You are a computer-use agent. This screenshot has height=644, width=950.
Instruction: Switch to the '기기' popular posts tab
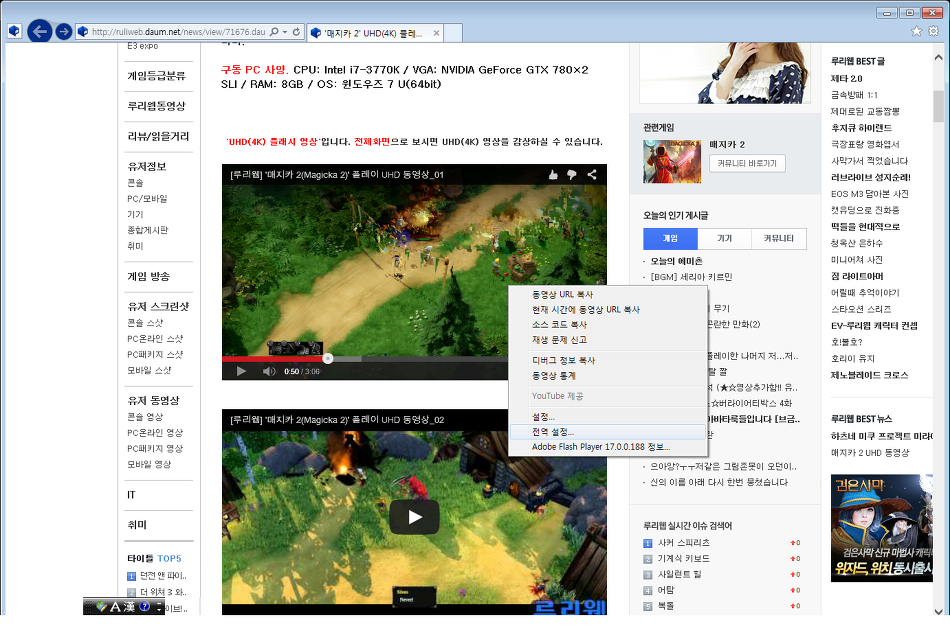click(x=725, y=239)
